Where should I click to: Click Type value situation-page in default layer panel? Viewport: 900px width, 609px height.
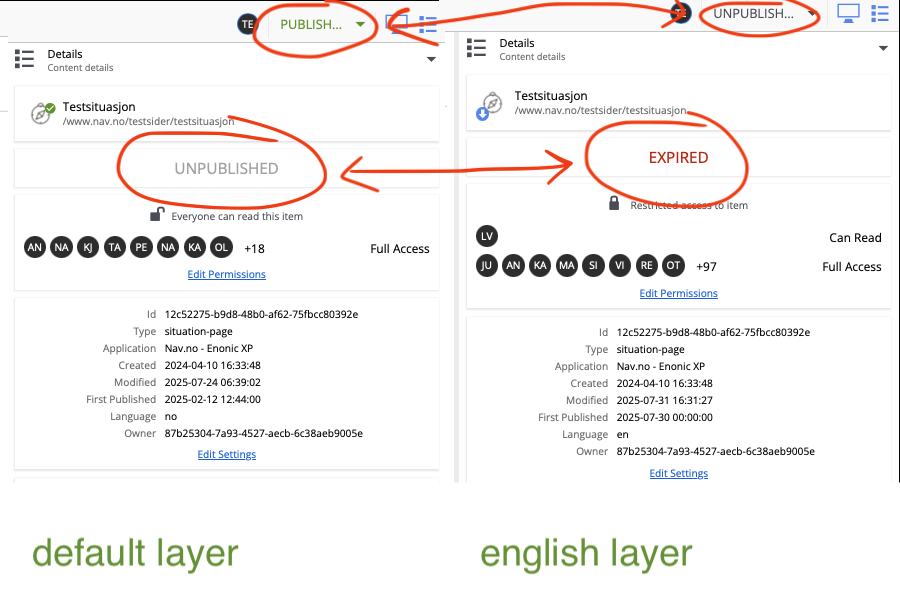pos(199,331)
